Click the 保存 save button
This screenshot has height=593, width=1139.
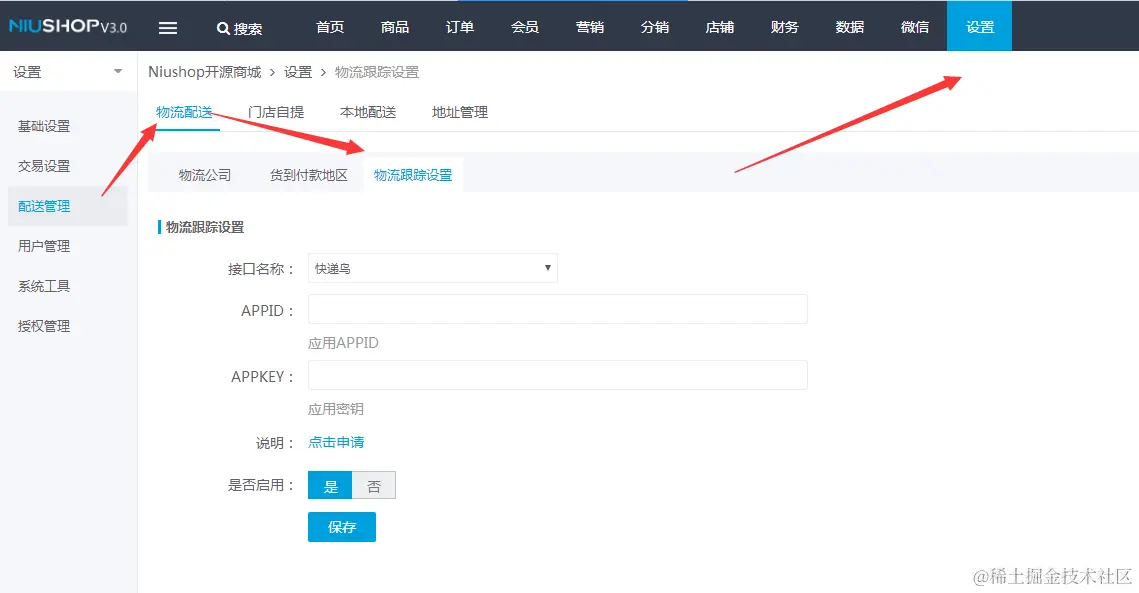(x=341, y=527)
